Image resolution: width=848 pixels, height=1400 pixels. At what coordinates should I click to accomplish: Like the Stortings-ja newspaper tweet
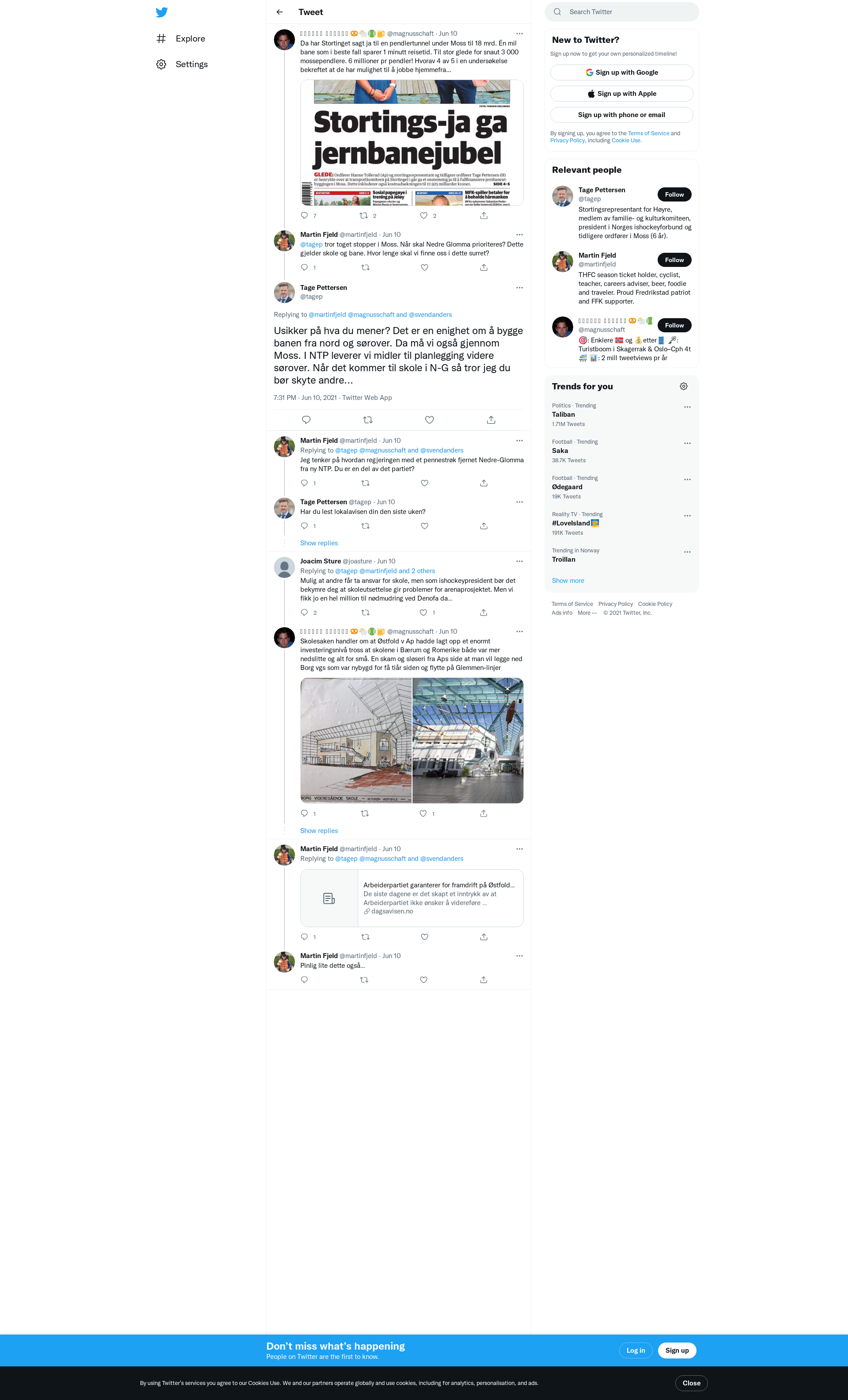click(423, 215)
